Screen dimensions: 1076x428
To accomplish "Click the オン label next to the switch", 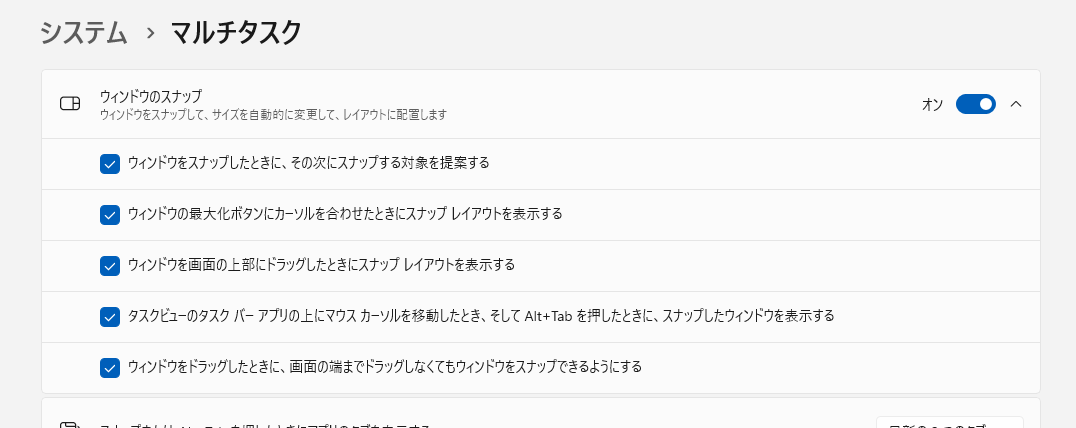I will point(932,104).
